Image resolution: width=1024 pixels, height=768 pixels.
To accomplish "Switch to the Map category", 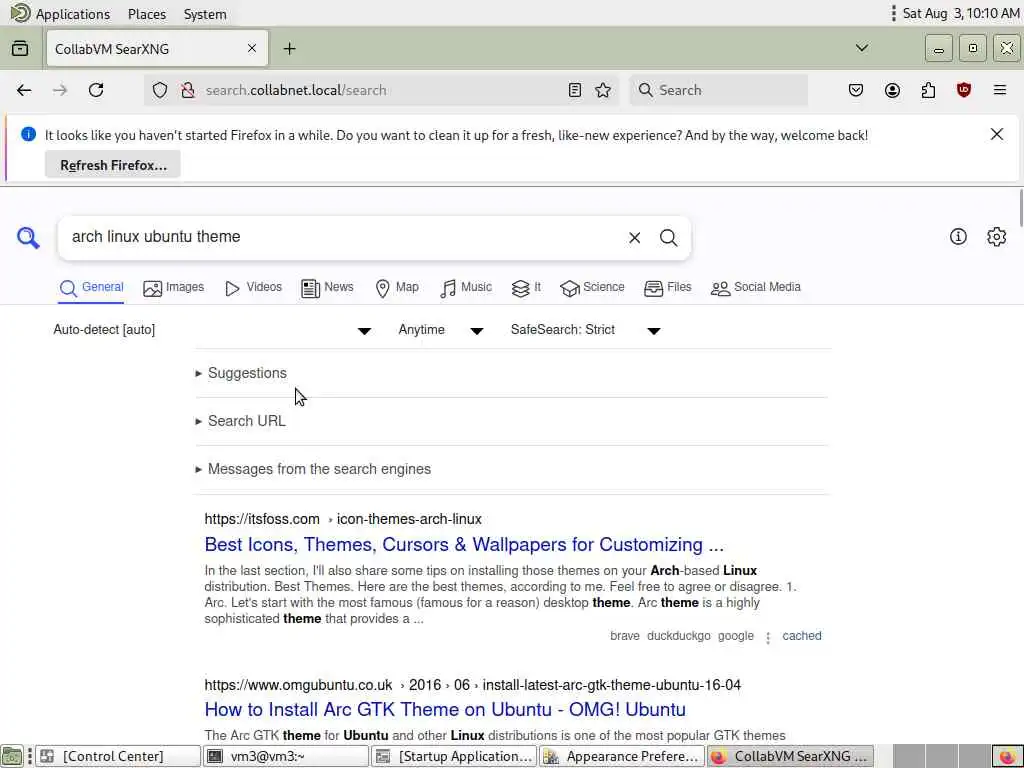I will (397, 287).
